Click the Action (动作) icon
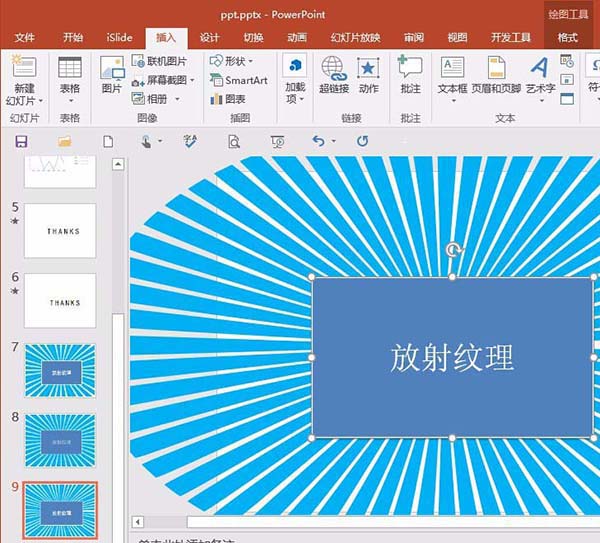Viewport: 600px width, 543px height. point(368,68)
